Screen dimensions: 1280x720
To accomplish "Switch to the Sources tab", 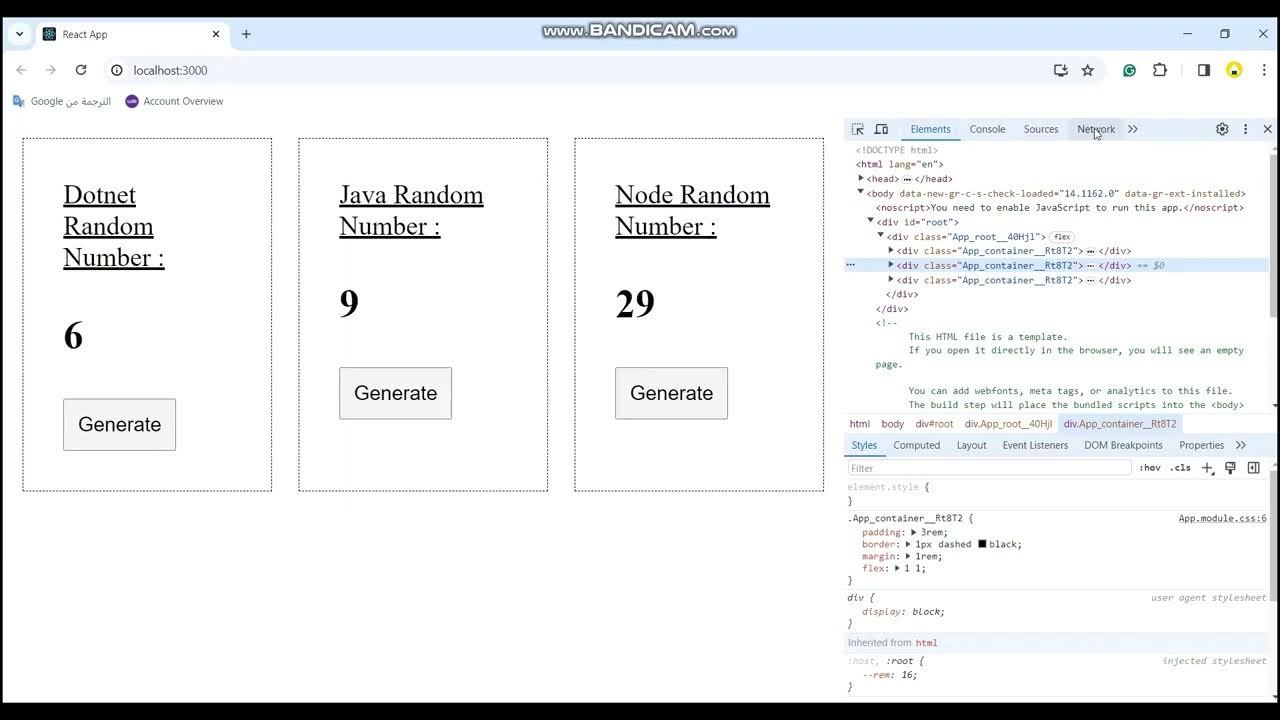I will coord(1041,129).
